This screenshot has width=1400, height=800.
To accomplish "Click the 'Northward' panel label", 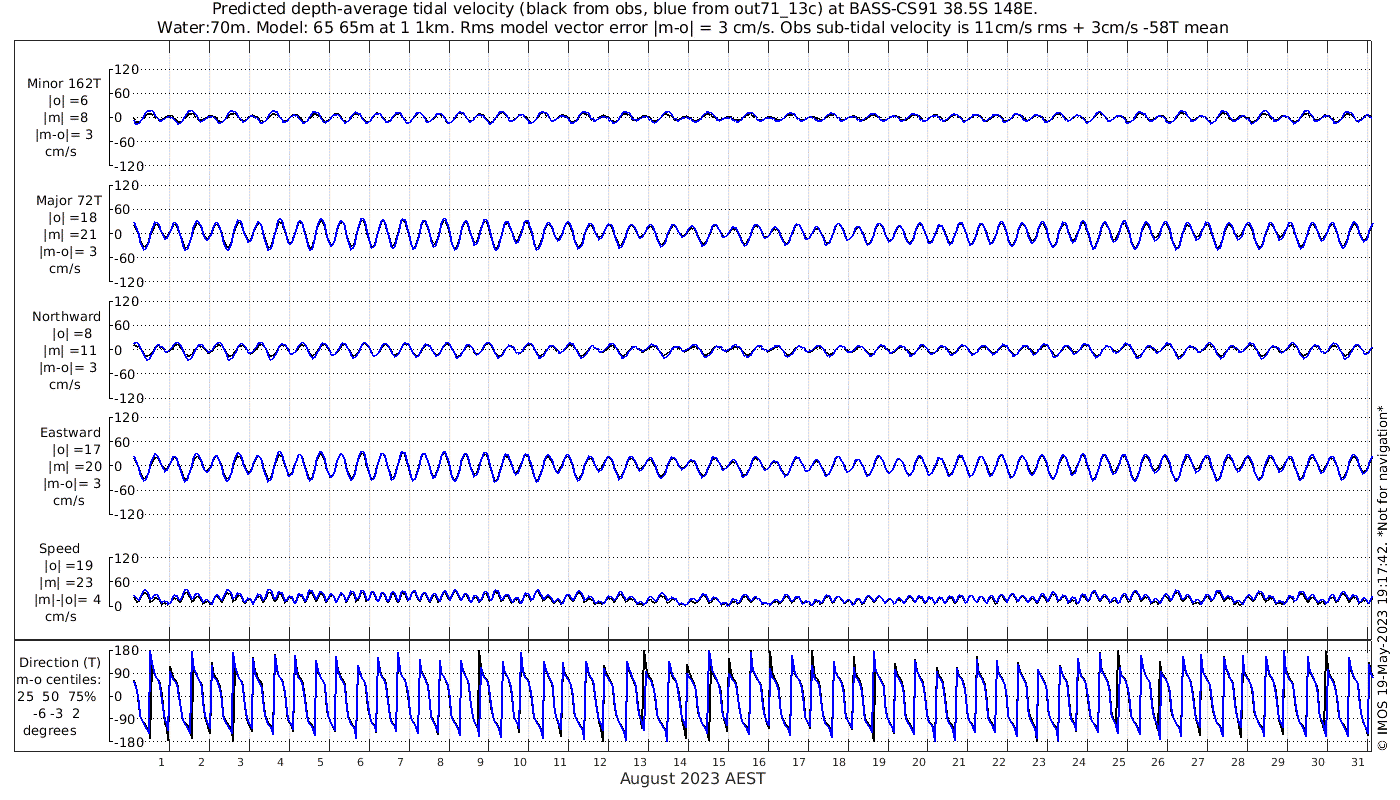I will (66, 317).
